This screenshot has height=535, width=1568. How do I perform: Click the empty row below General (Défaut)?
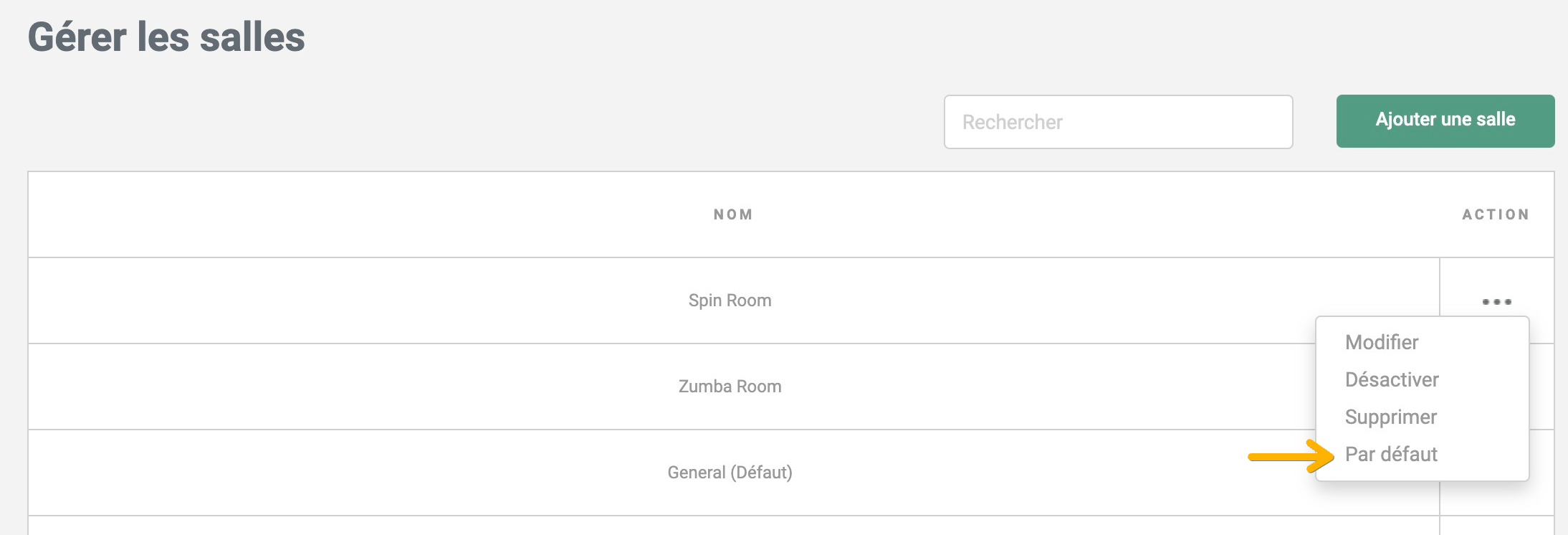point(730,526)
